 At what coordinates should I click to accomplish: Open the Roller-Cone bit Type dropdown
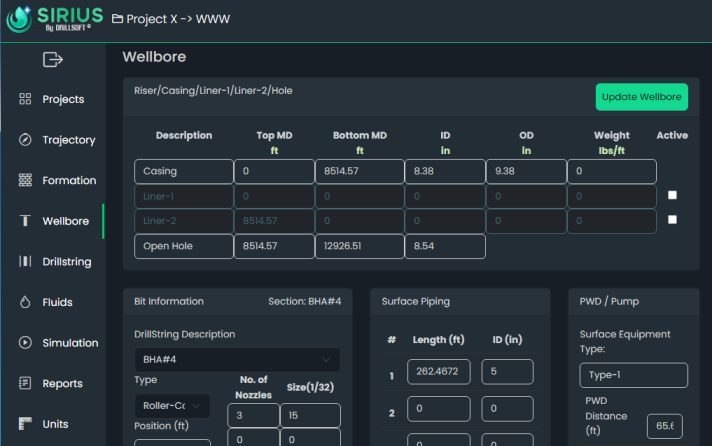tap(172, 406)
